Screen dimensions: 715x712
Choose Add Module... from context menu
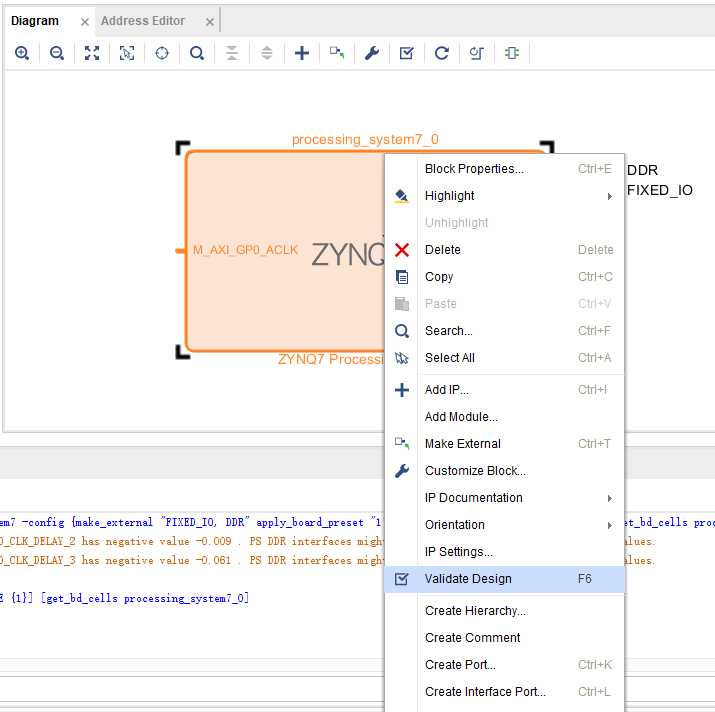pyautogui.click(x=504, y=417)
